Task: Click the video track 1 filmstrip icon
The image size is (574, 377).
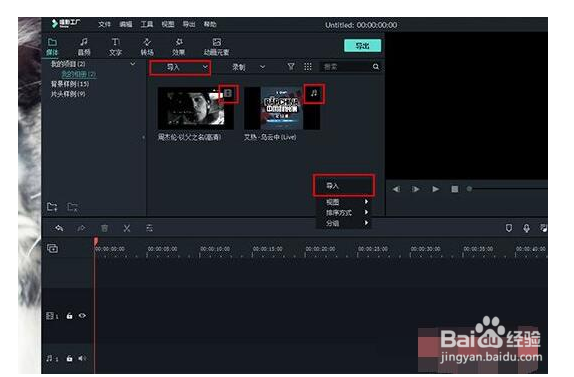Action: point(50,316)
